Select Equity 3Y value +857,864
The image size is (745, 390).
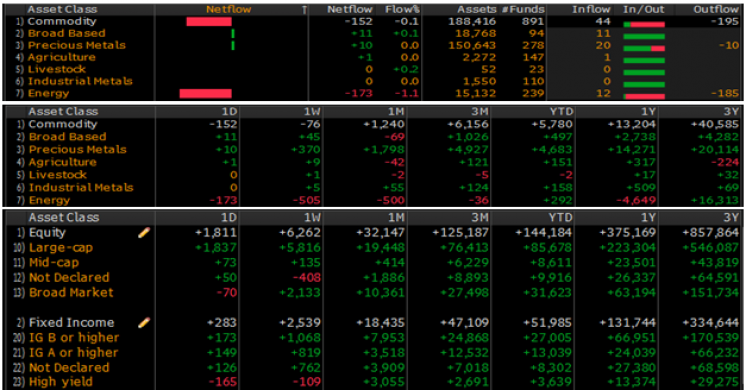coord(711,233)
